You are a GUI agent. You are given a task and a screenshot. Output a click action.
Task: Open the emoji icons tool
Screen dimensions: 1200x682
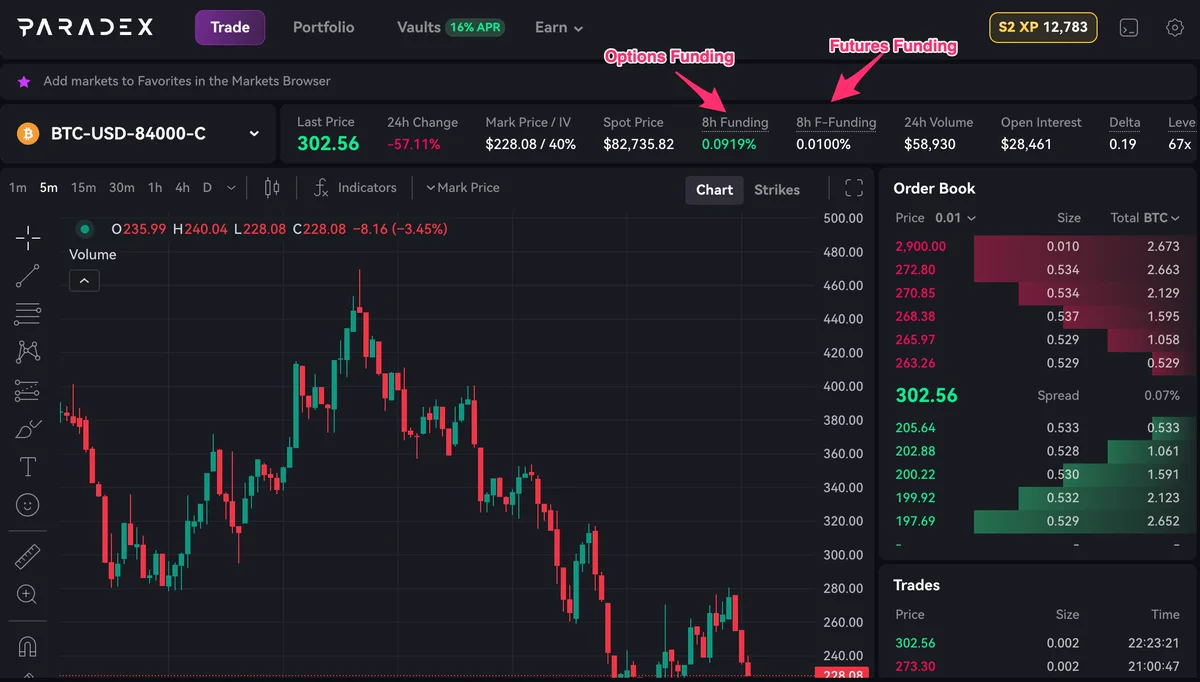pyautogui.click(x=28, y=505)
